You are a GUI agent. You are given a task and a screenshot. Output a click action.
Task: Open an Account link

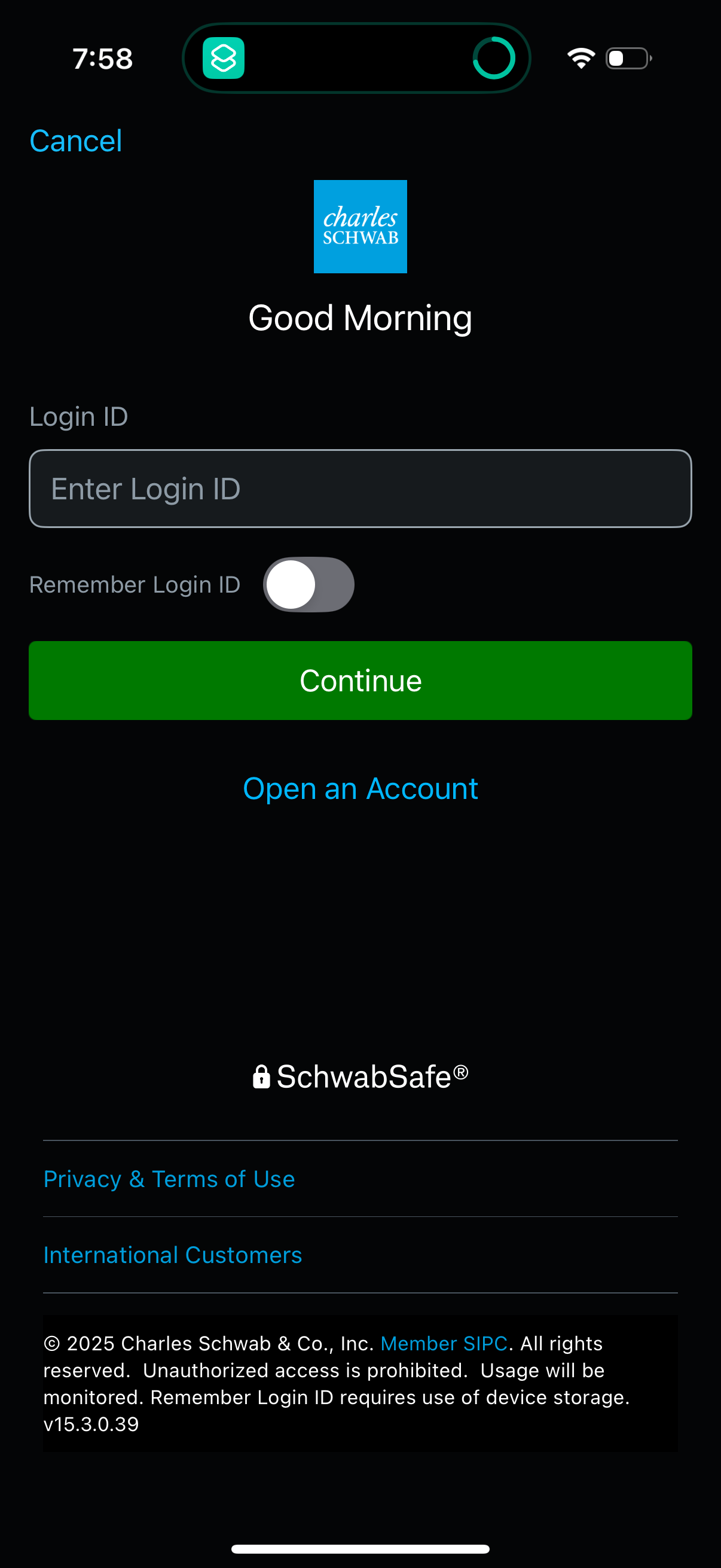(x=360, y=788)
